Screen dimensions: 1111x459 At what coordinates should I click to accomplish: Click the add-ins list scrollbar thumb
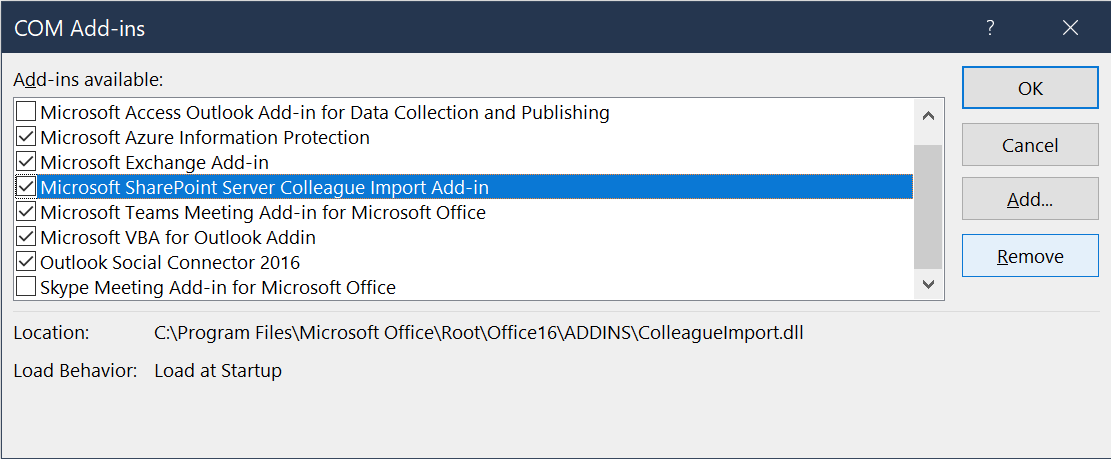coord(929,205)
